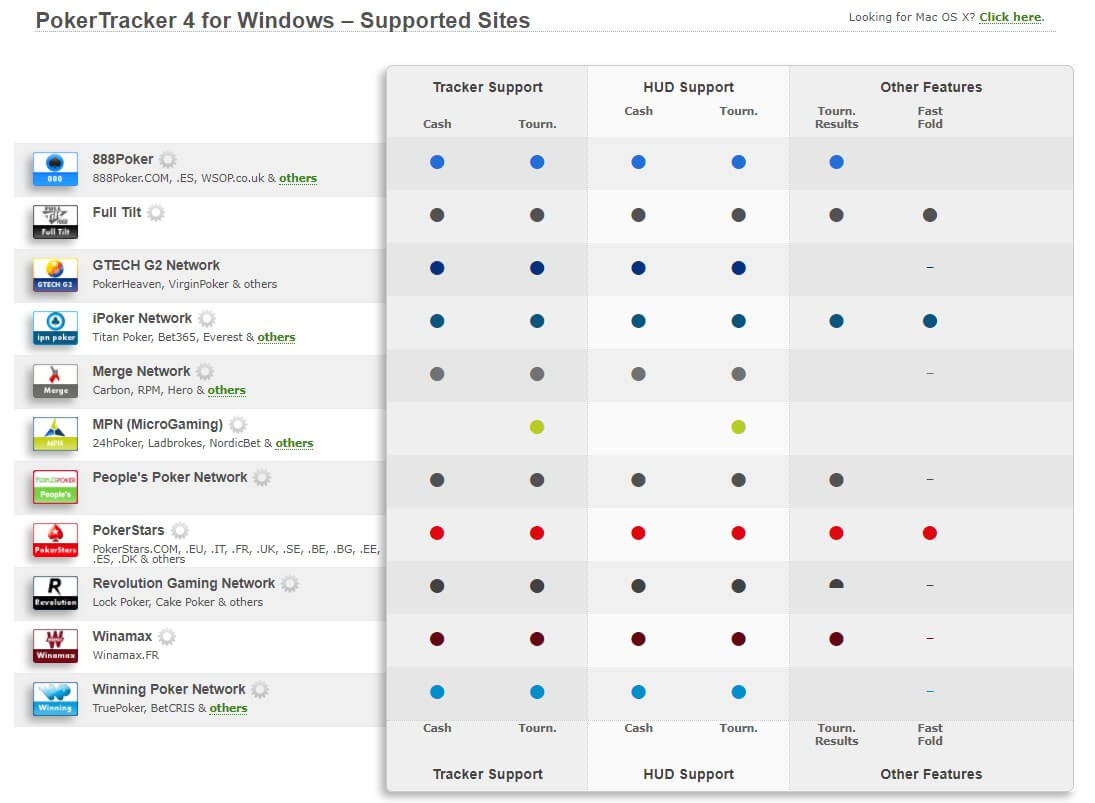The width and height of the screenshot is (1095, 803).
Task: Click the Merge Network Tracker Tourn. dot
Action: pos(537,374)
